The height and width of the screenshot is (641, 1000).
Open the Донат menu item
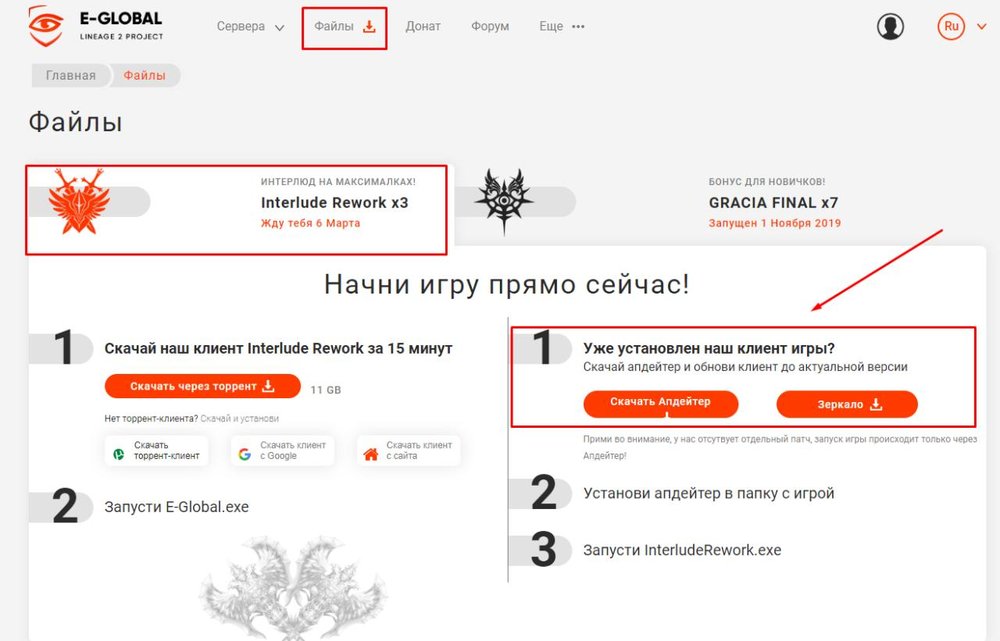(423, 27)
